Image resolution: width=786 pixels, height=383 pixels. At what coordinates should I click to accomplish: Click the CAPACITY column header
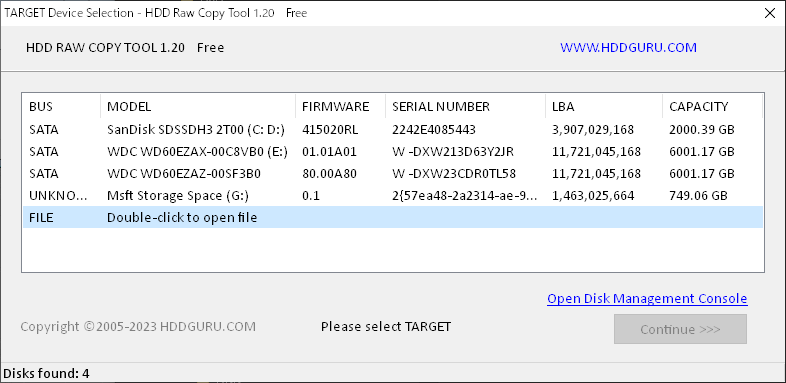712,106
